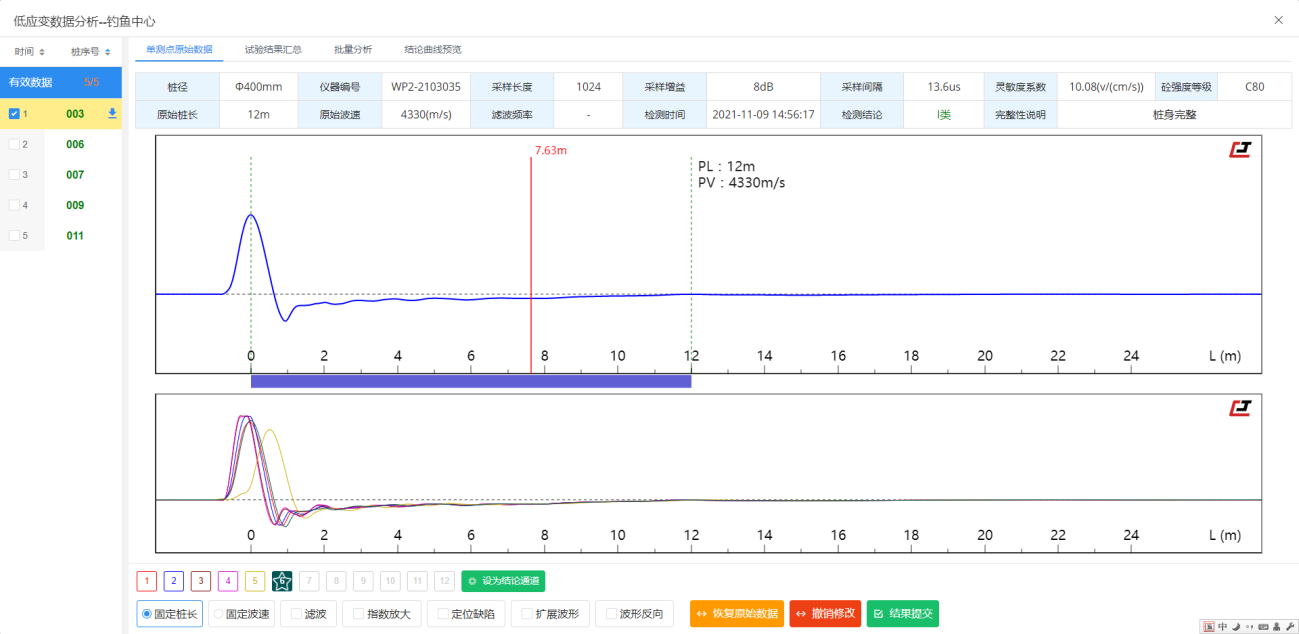Image resolution: width=1299 pixels, height=634 pixels.
Task: Click the 设为结论通道 button
Action: tap(503, 581)
